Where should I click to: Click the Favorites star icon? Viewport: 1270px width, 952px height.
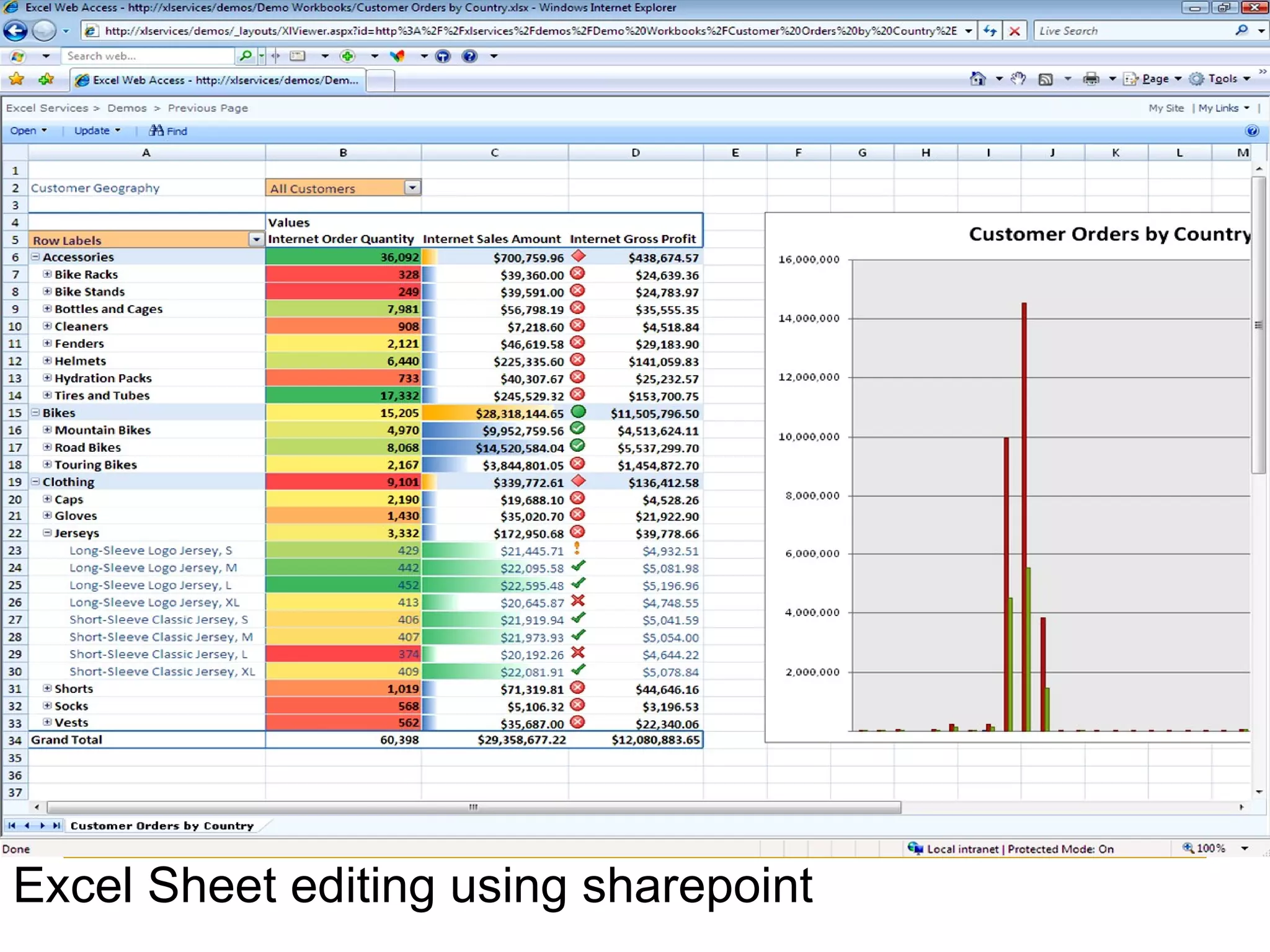17,79
